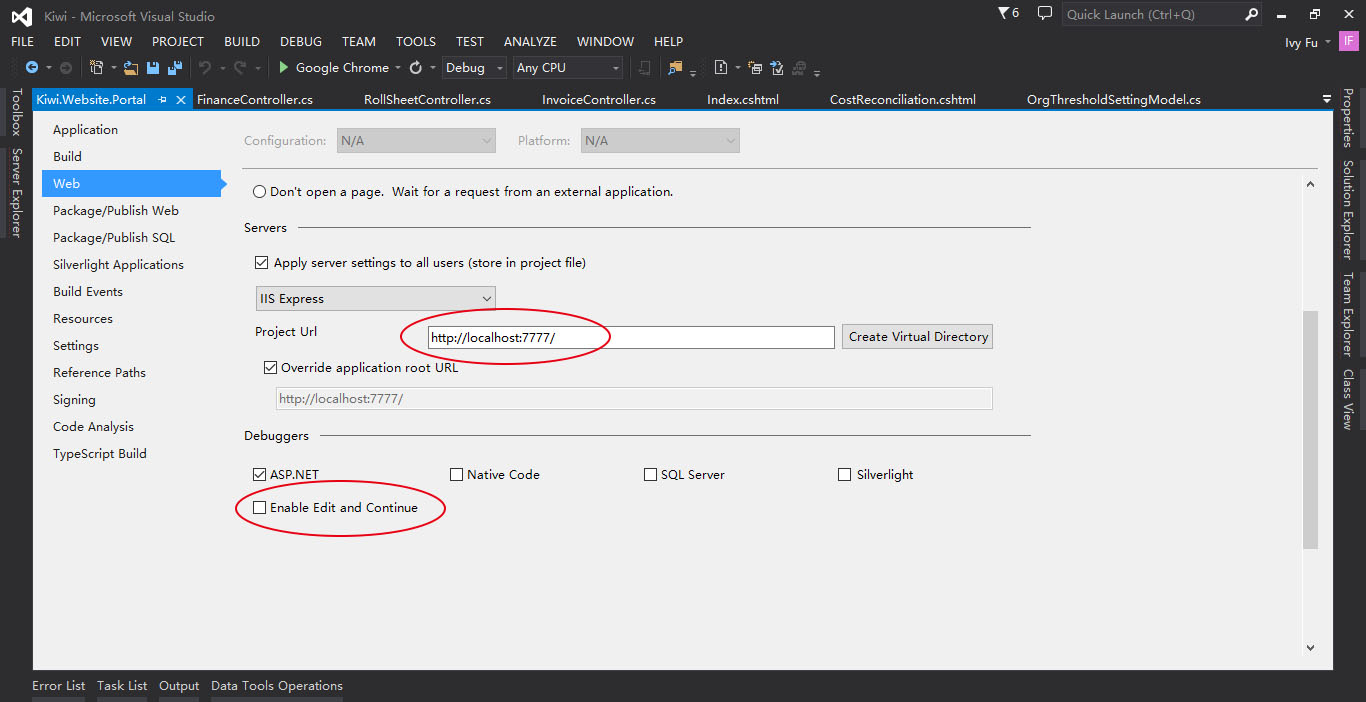Click the scroll down arrow
Screen dimensions: 1366x702
[x=1311, y=647]
